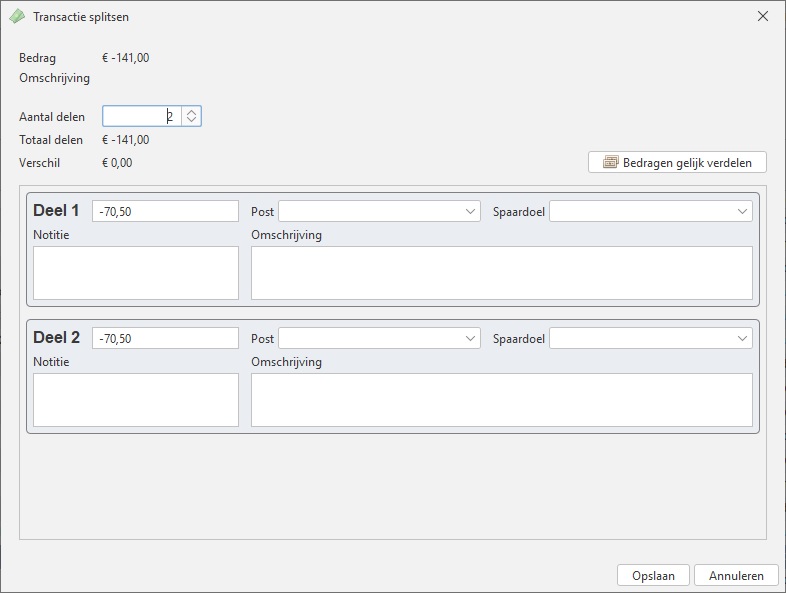Image resolution: width=786 pixels, height=593 pixels.
Task: Click the Transactie splitsen title bar text
Action: click(81, 17)
